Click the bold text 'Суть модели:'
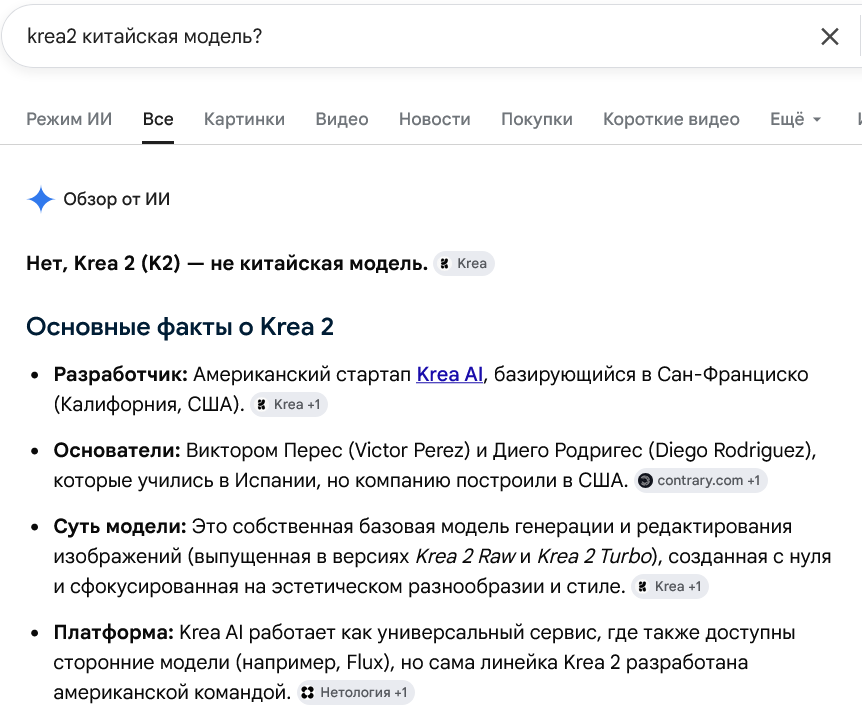This screenshot has height=723, width=862. pyautogui.click(x=120, y=526)
